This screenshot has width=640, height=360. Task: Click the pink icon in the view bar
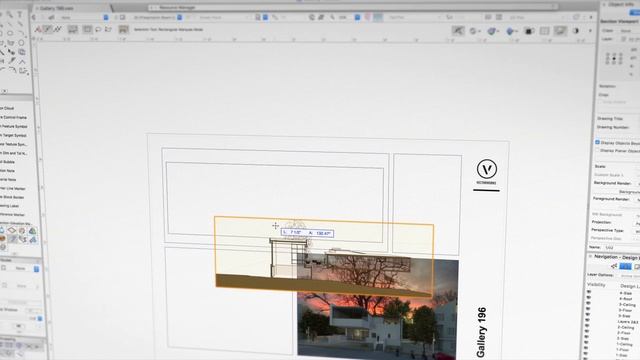coord(367,17)
